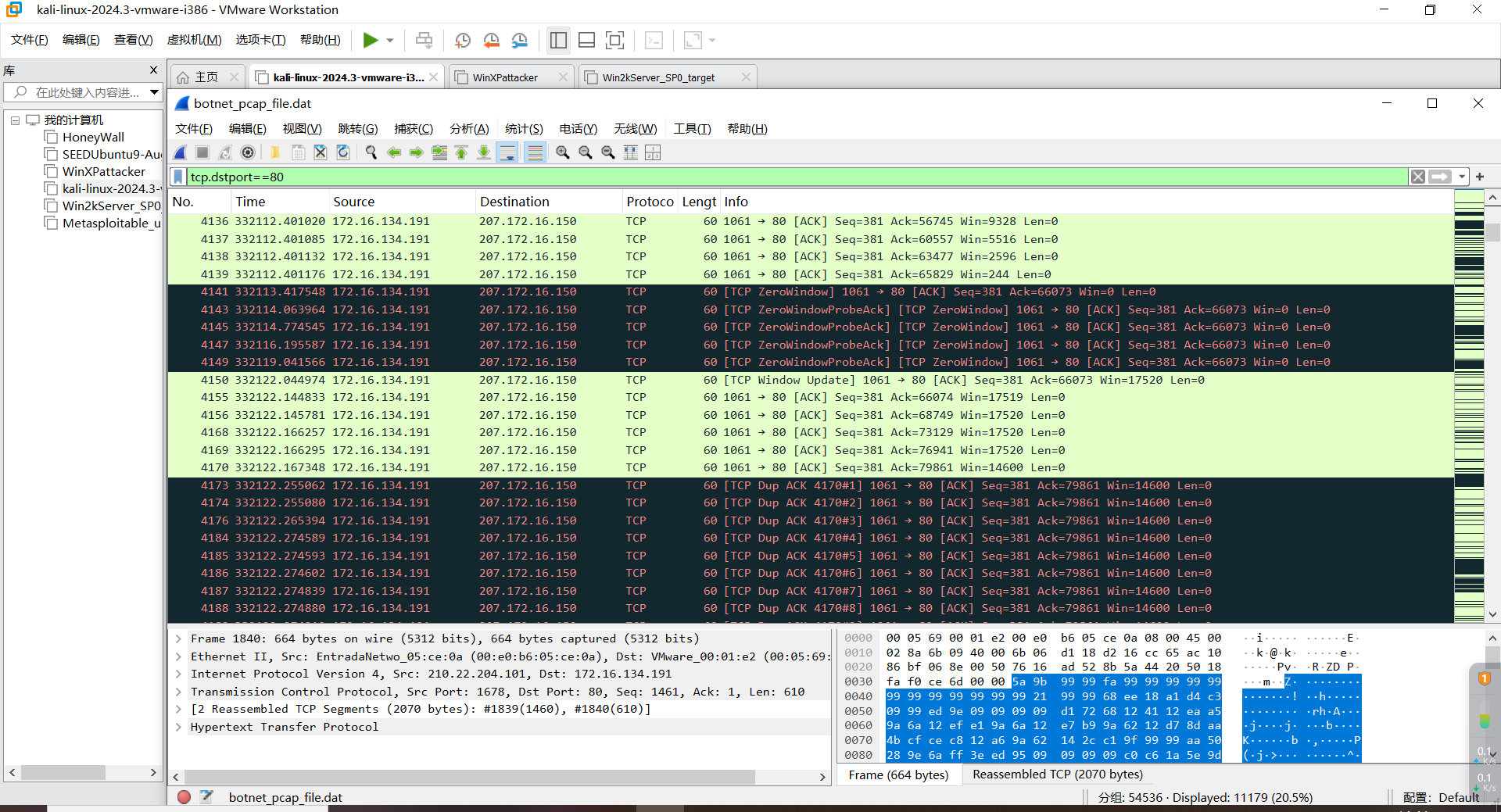Expand Hypertext Transfer Protocol row
Image resolution: width=1501 pixels, height=812 pixels.
[178, 727]
